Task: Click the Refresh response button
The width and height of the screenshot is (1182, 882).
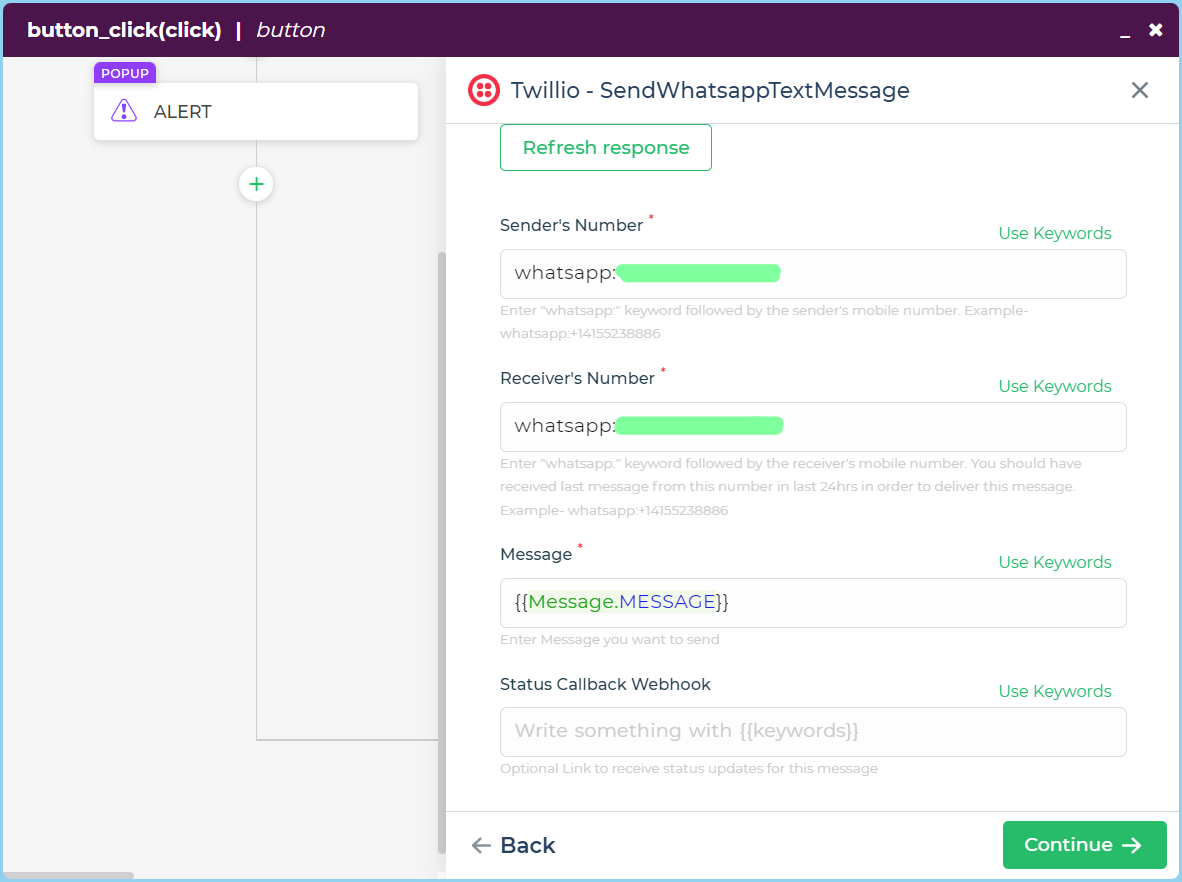Action: (x=605, y=148)
